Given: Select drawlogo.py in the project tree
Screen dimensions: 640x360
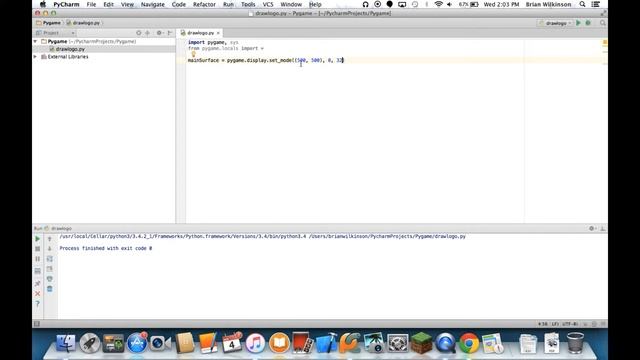Looking at the screenshot, I should (x=70, y=49).
